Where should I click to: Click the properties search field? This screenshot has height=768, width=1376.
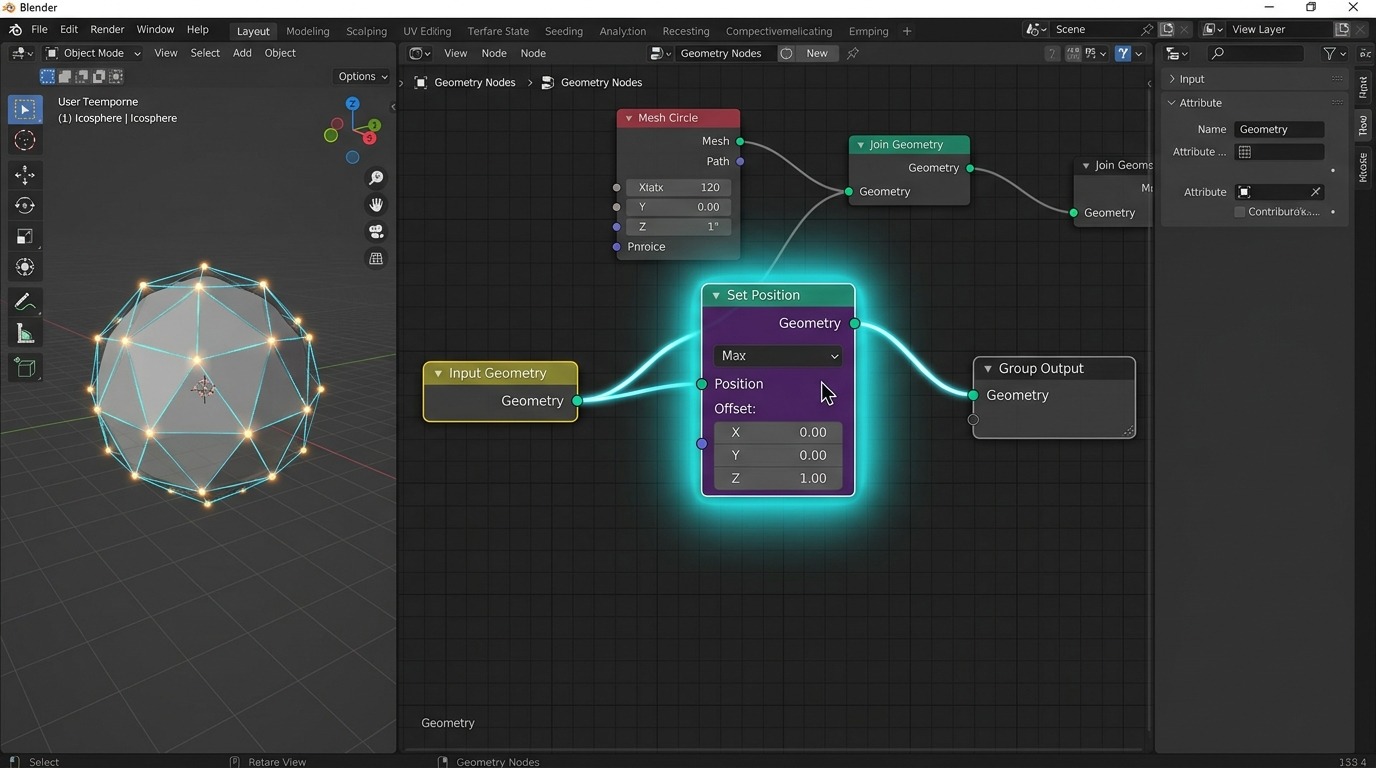coord(1255,53)
